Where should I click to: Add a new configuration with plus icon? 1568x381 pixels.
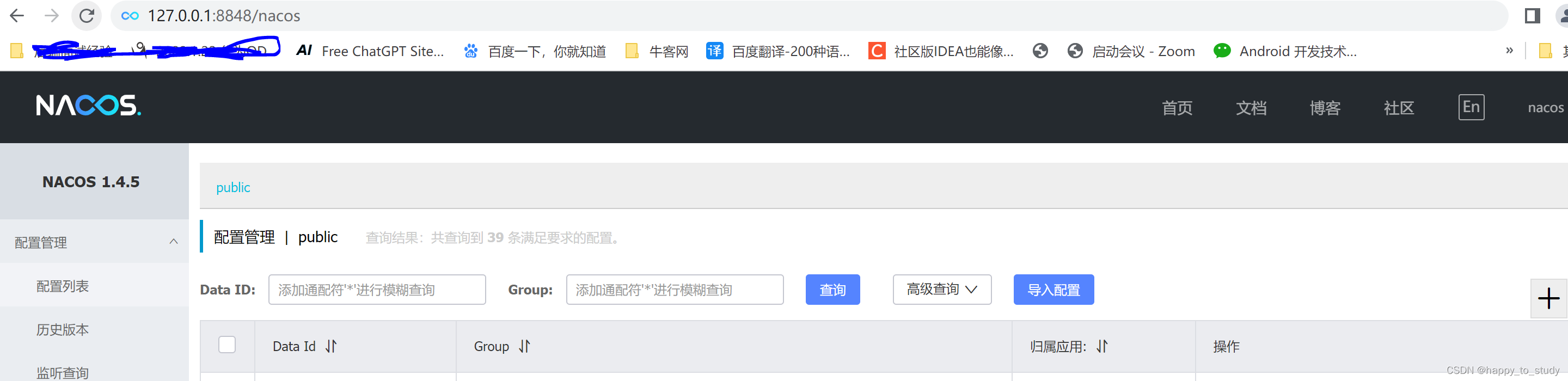pos(1548,298)
